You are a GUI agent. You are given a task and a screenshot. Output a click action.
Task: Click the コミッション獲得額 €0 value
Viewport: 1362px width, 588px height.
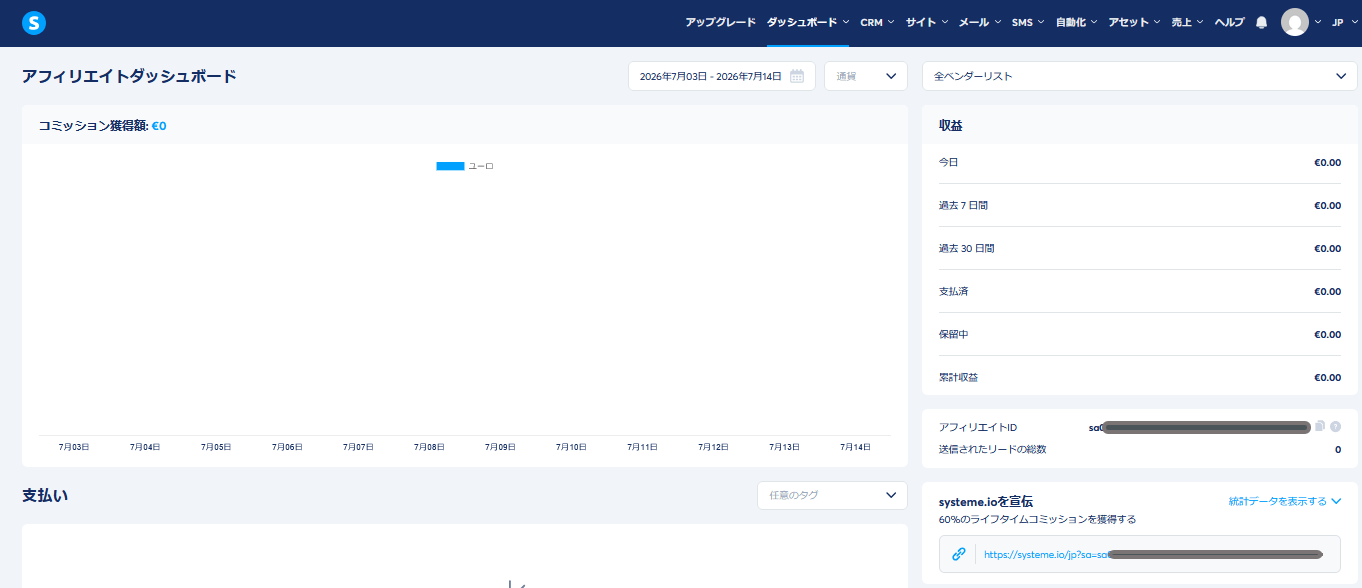159,126
